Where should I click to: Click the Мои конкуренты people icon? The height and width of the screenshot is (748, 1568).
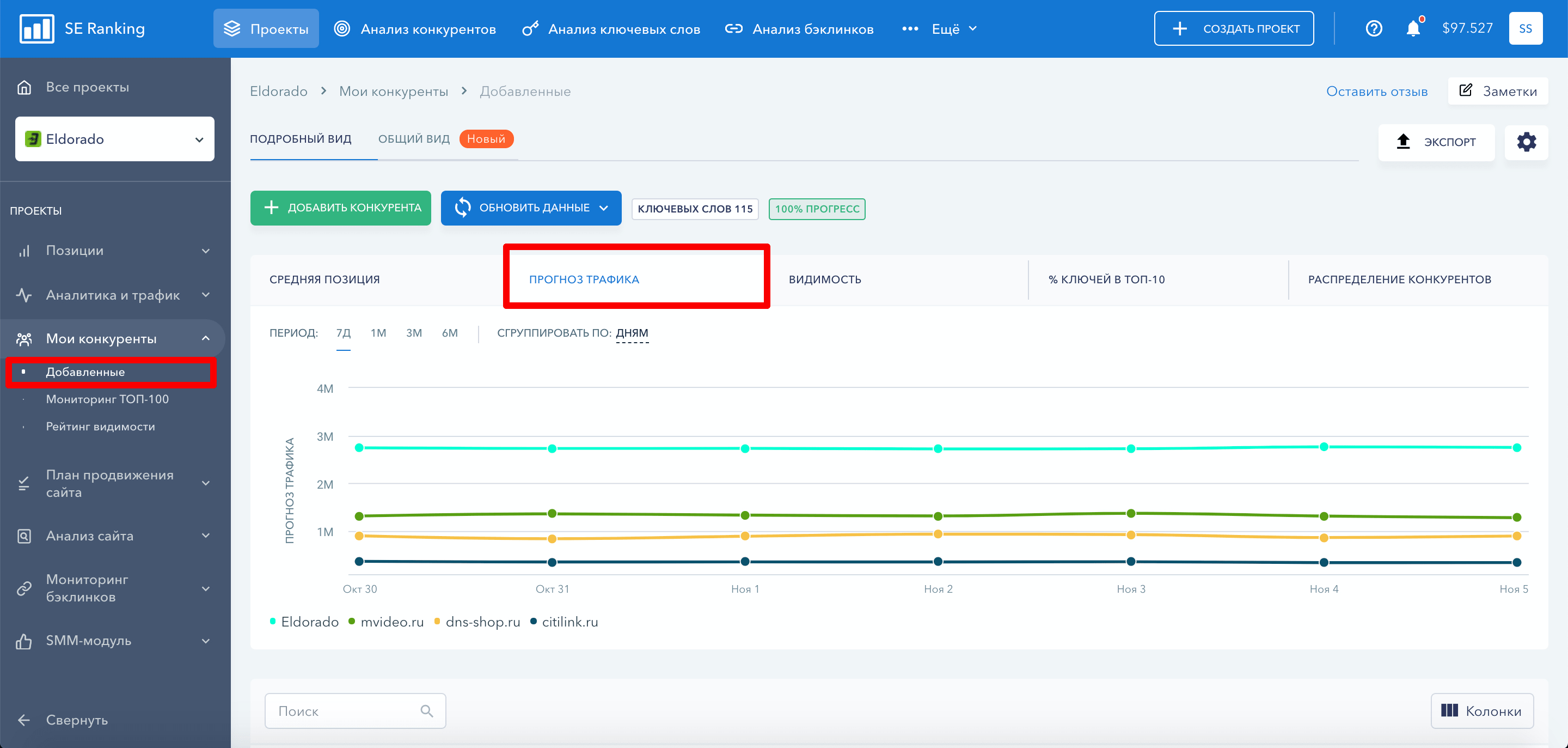tap(24, 339)
